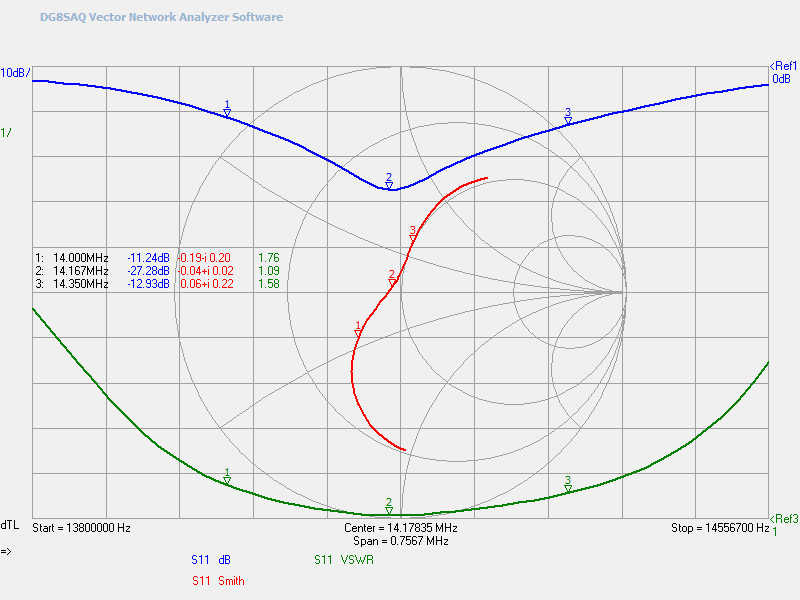The height and width of the screenshot is (600, 800).
Task: Click the Span = 0.7567 MHz label
Action: coord(400,541)
